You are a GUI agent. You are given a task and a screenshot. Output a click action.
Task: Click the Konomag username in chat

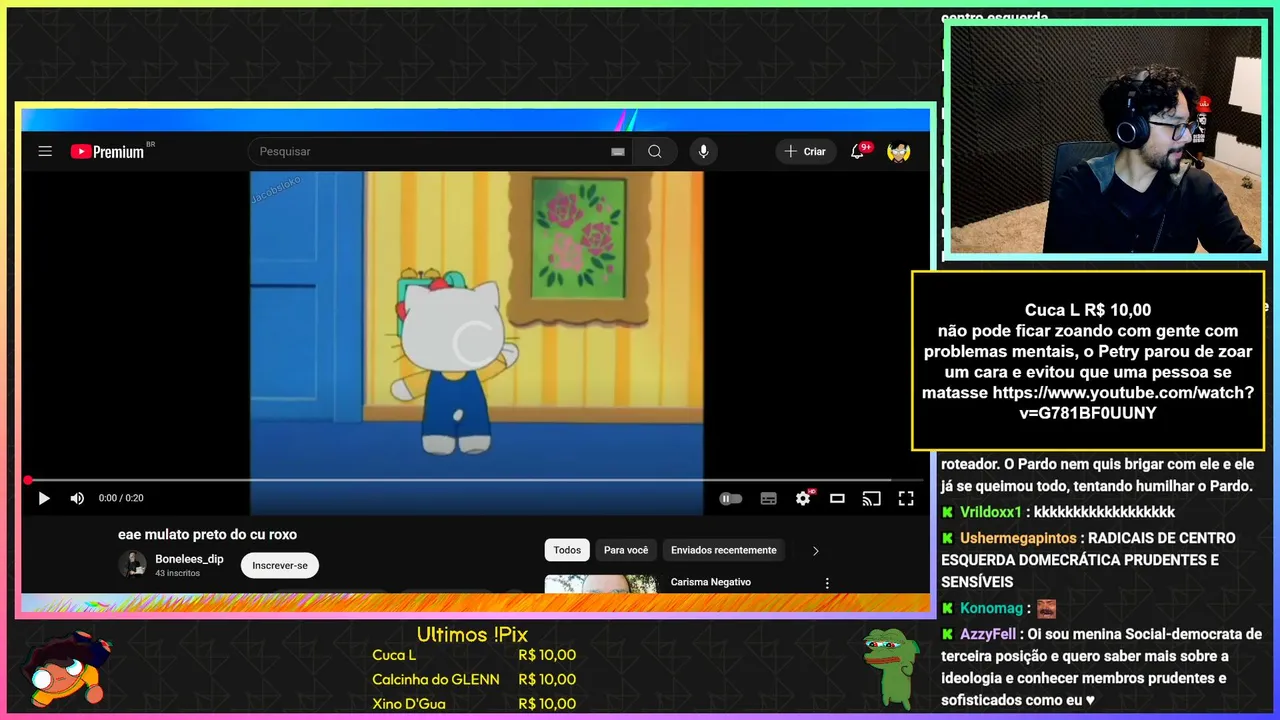992,608
